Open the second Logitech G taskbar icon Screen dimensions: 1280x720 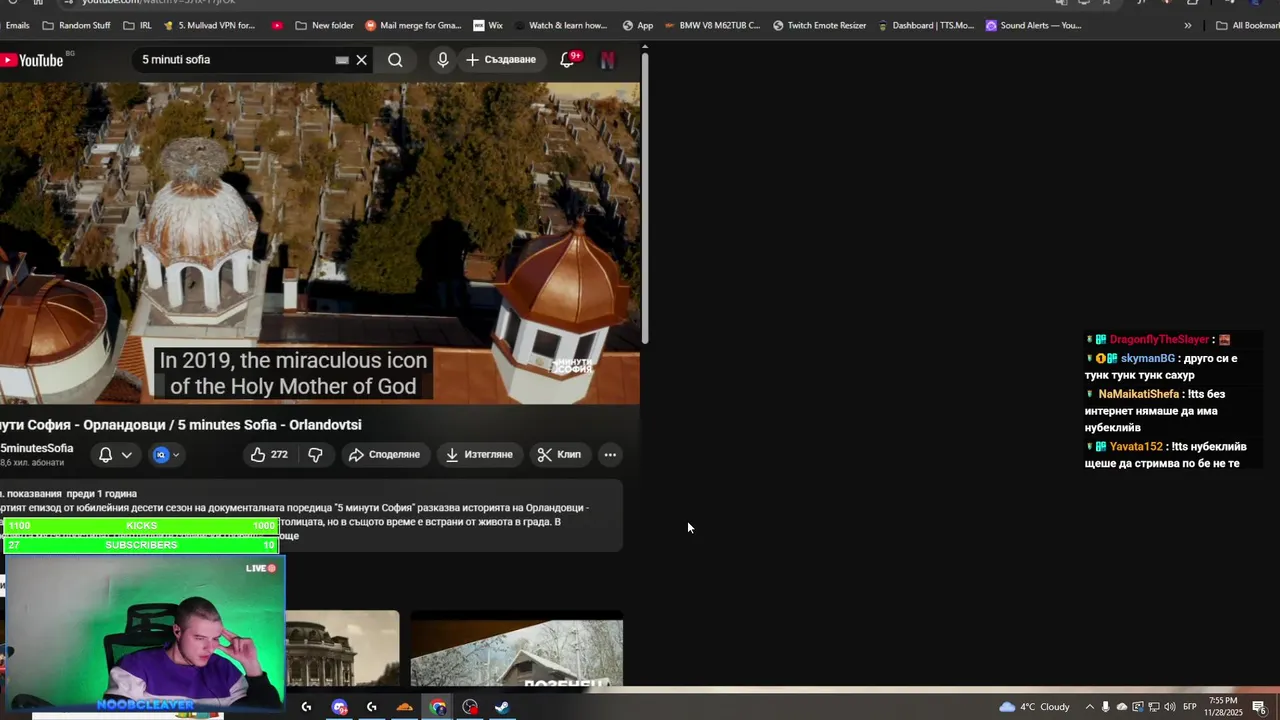(x=372, y=707)
